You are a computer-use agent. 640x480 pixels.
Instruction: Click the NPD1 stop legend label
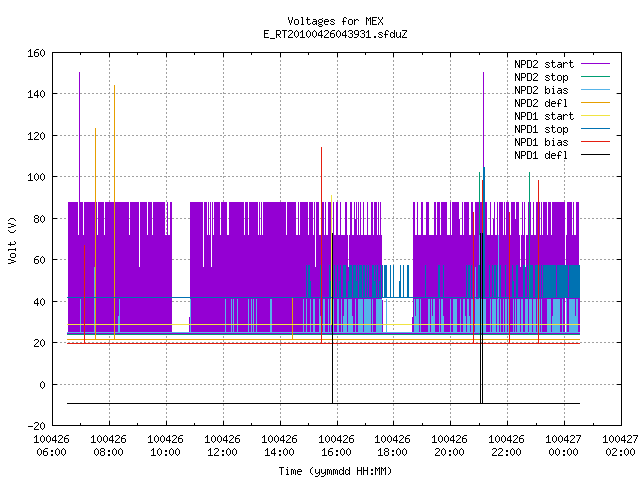pos(541,129)
